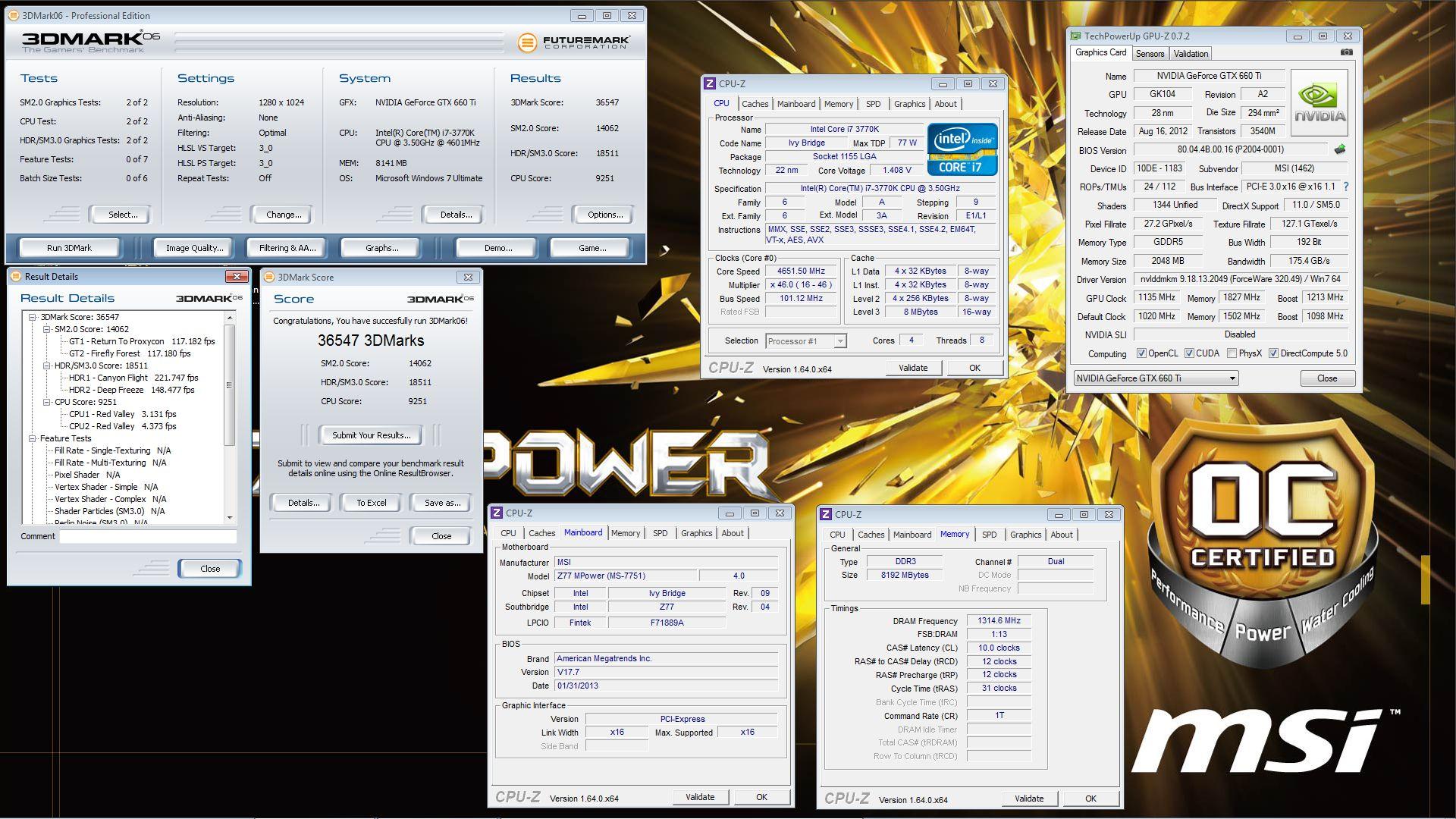Click the NVIDIA logo in GPU-Z

click(x=1319, y=102)
